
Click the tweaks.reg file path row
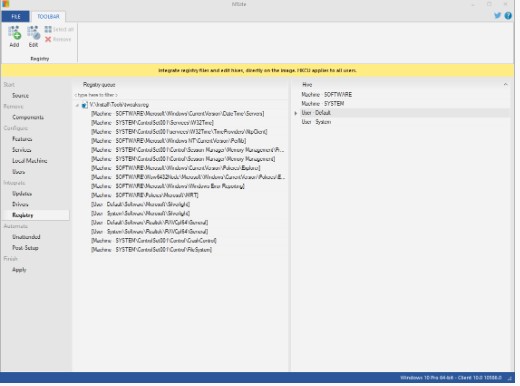(x=119, y=105)
